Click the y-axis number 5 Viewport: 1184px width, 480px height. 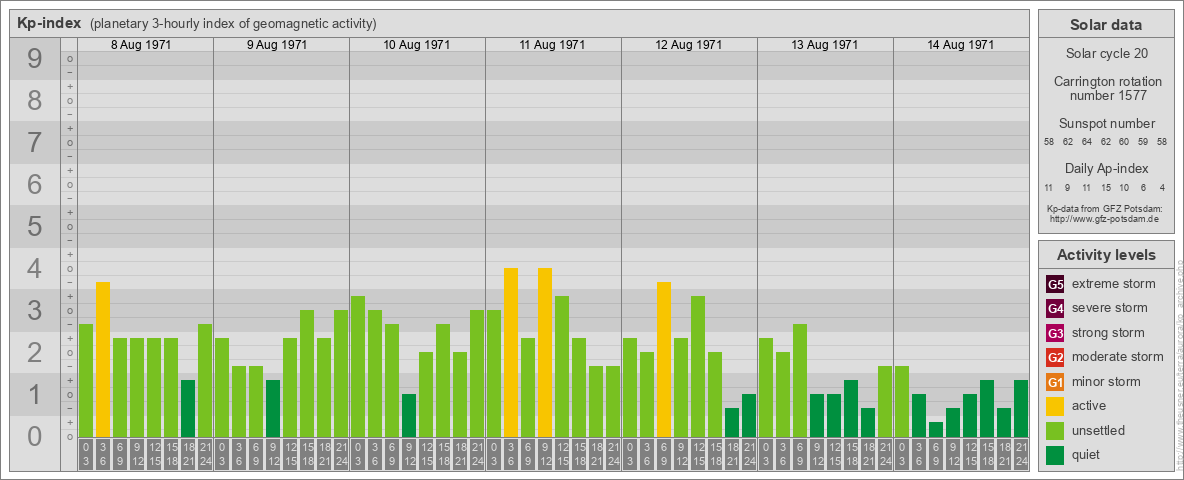(35, 226)
